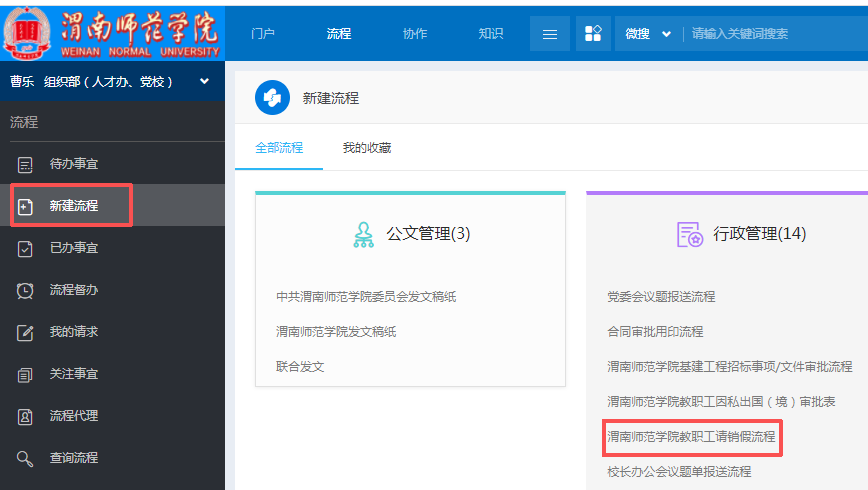
Task: Open the 联合发文 workflow link
Action: pos(300,367)
